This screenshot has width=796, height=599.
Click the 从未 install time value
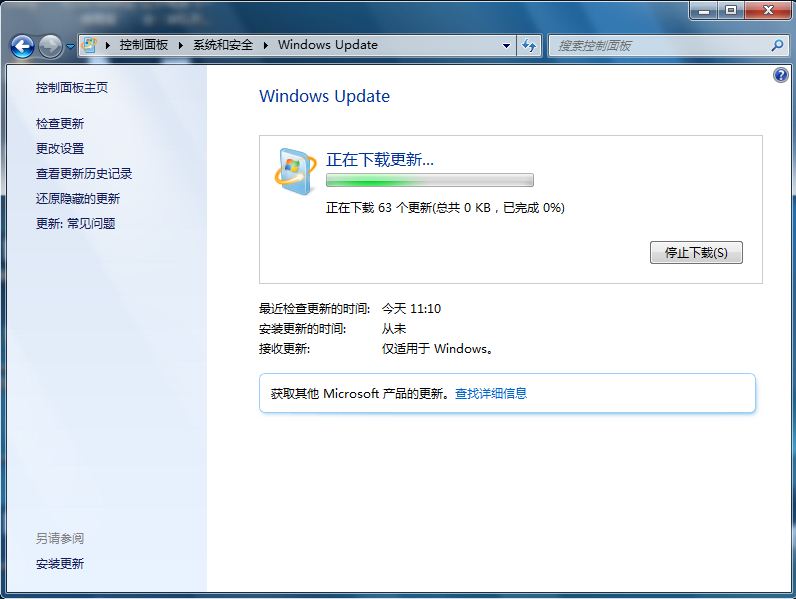[394, 329]
